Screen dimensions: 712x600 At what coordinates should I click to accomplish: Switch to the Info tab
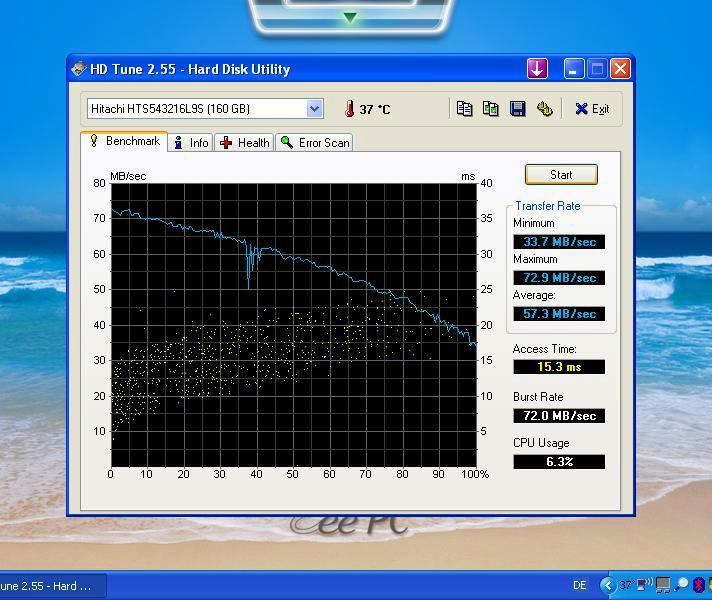191,143
